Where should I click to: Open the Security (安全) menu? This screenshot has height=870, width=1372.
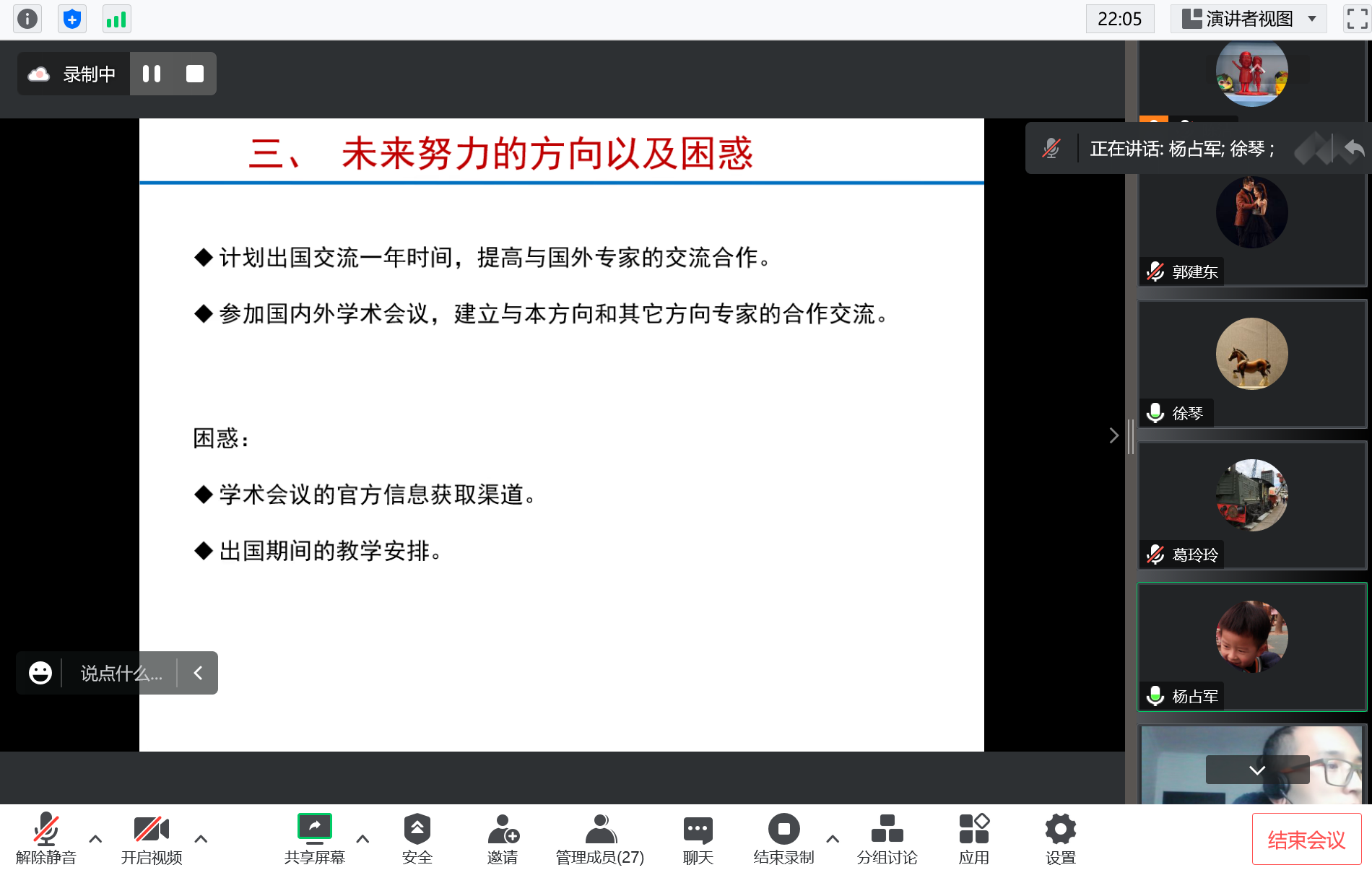[x=417, y=838]
